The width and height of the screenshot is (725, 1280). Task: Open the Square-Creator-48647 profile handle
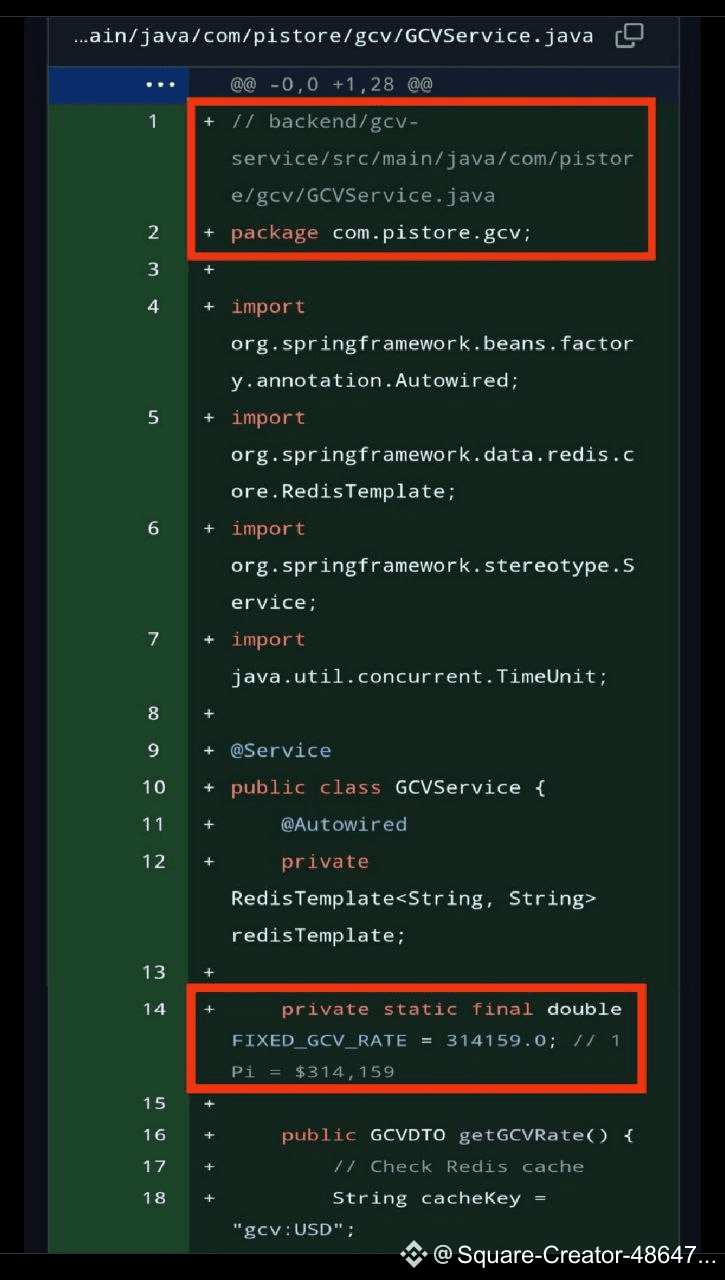[x=575, y=1254]
